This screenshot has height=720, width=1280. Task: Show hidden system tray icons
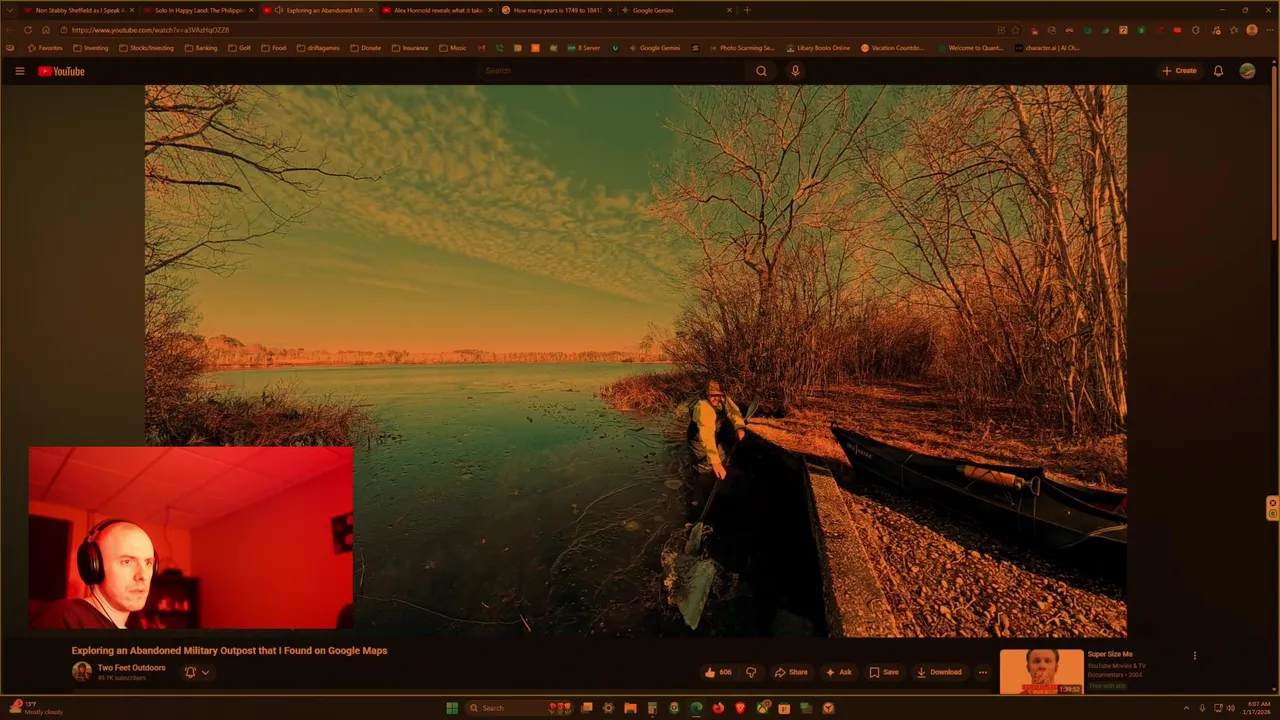tap(1187, 708)
